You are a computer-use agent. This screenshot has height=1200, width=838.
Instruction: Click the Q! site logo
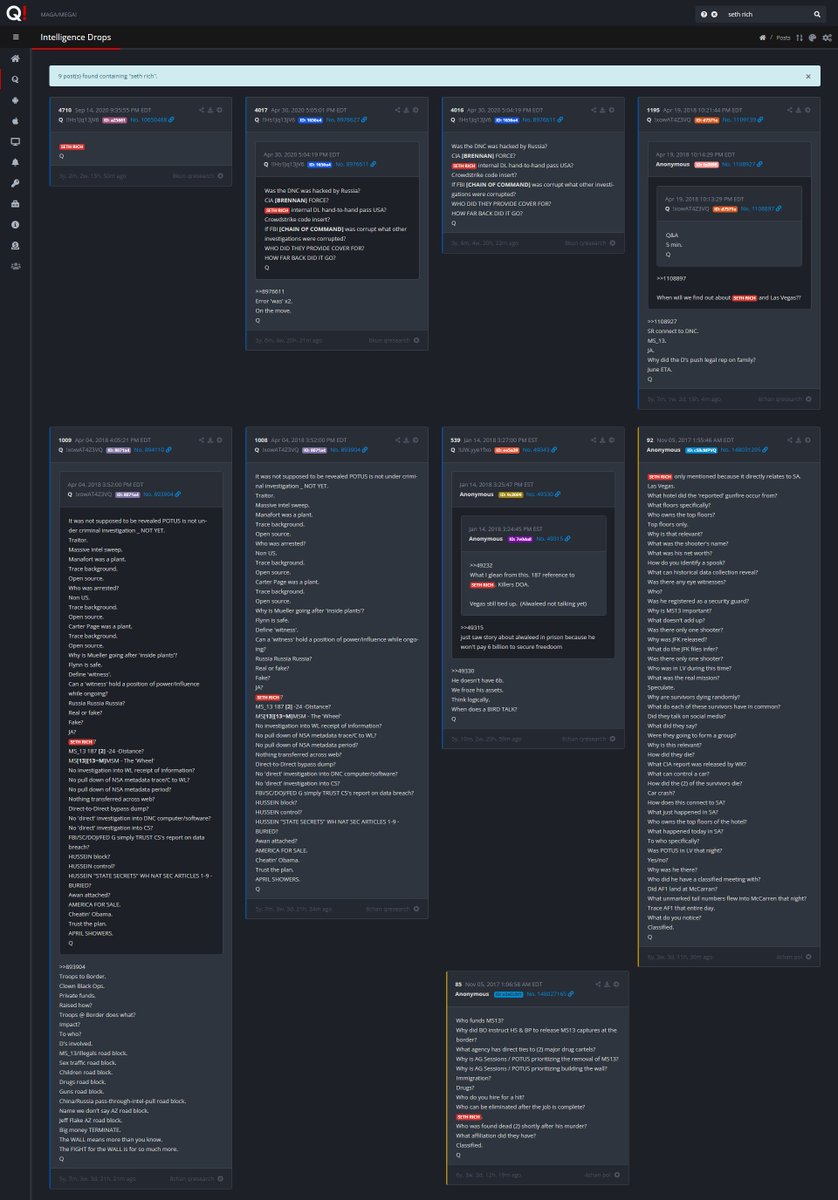(x=14, y=13)
